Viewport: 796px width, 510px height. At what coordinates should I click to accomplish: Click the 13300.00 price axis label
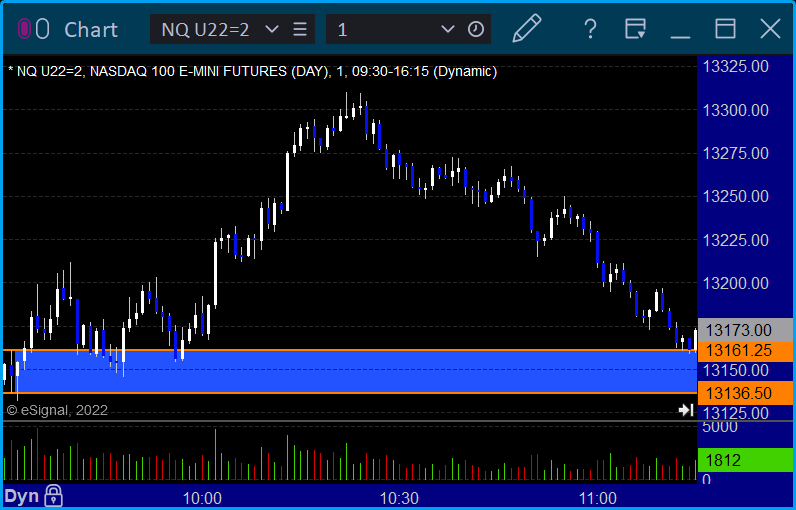pos(736,110)
